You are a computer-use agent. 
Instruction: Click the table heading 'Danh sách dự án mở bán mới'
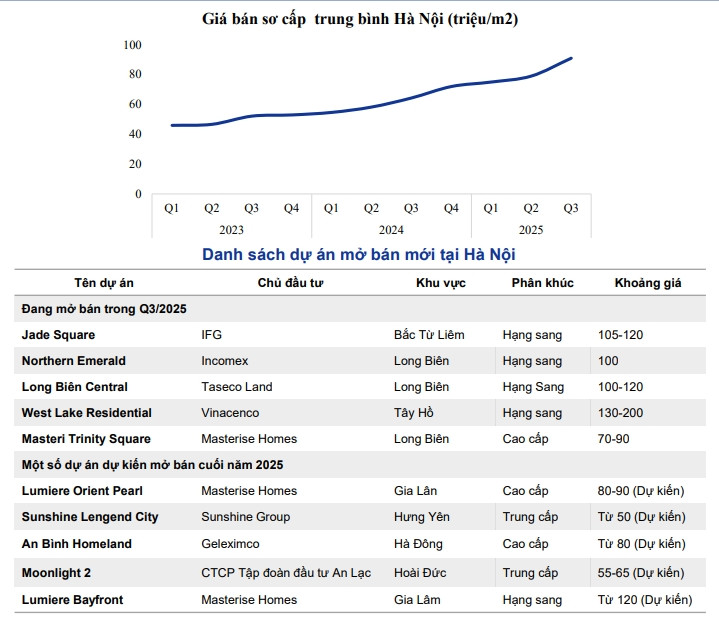coord(359,255)
